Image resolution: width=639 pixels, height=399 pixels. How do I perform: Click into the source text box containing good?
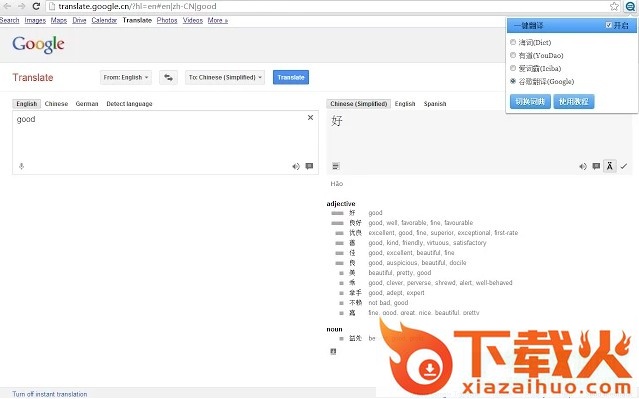(165, 142)
